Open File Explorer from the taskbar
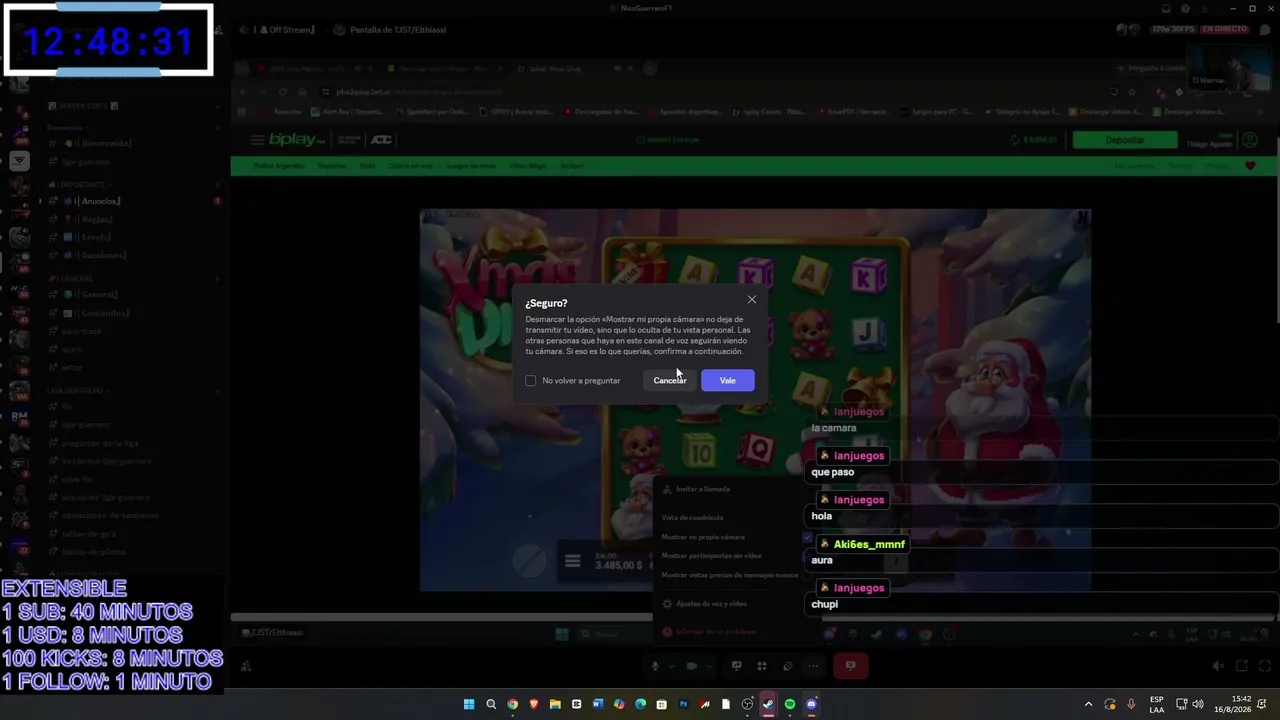This screenshot has height=720, width=1280. click(x=555, y=704)
